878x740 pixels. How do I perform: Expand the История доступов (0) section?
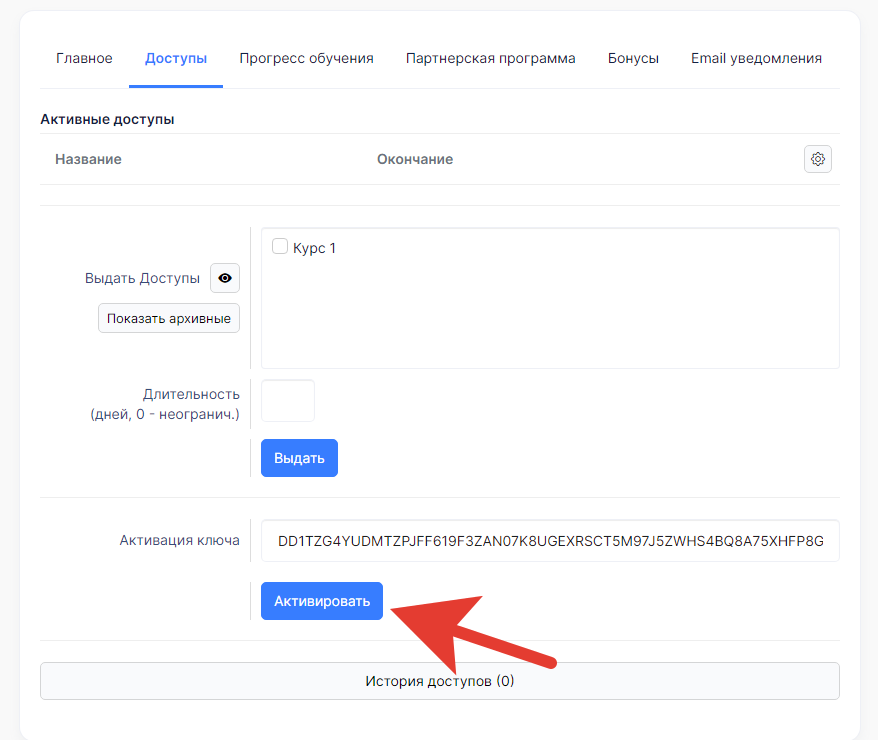(440, 681)
